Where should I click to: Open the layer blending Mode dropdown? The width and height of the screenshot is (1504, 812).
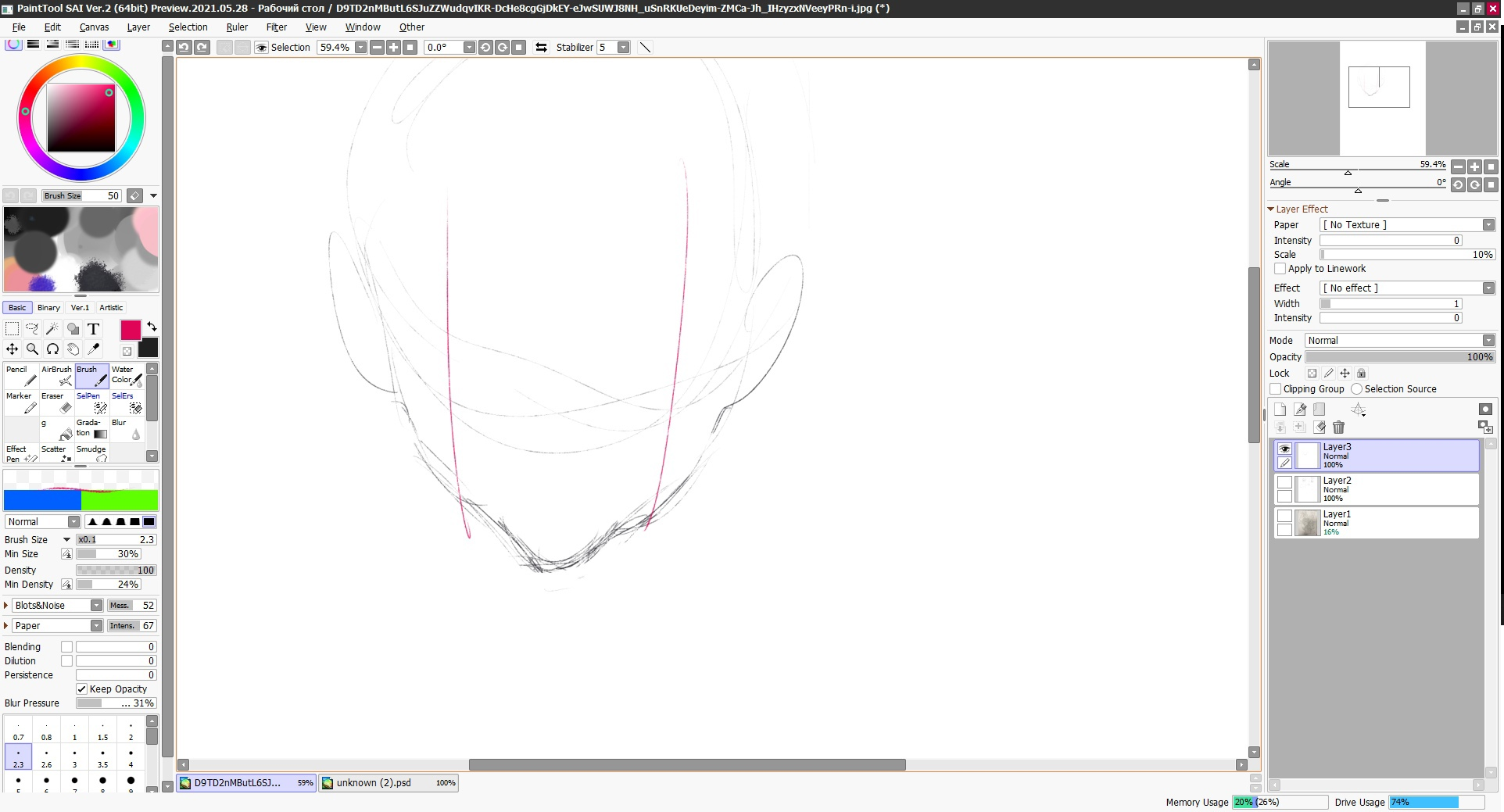tap(1400, 341)
